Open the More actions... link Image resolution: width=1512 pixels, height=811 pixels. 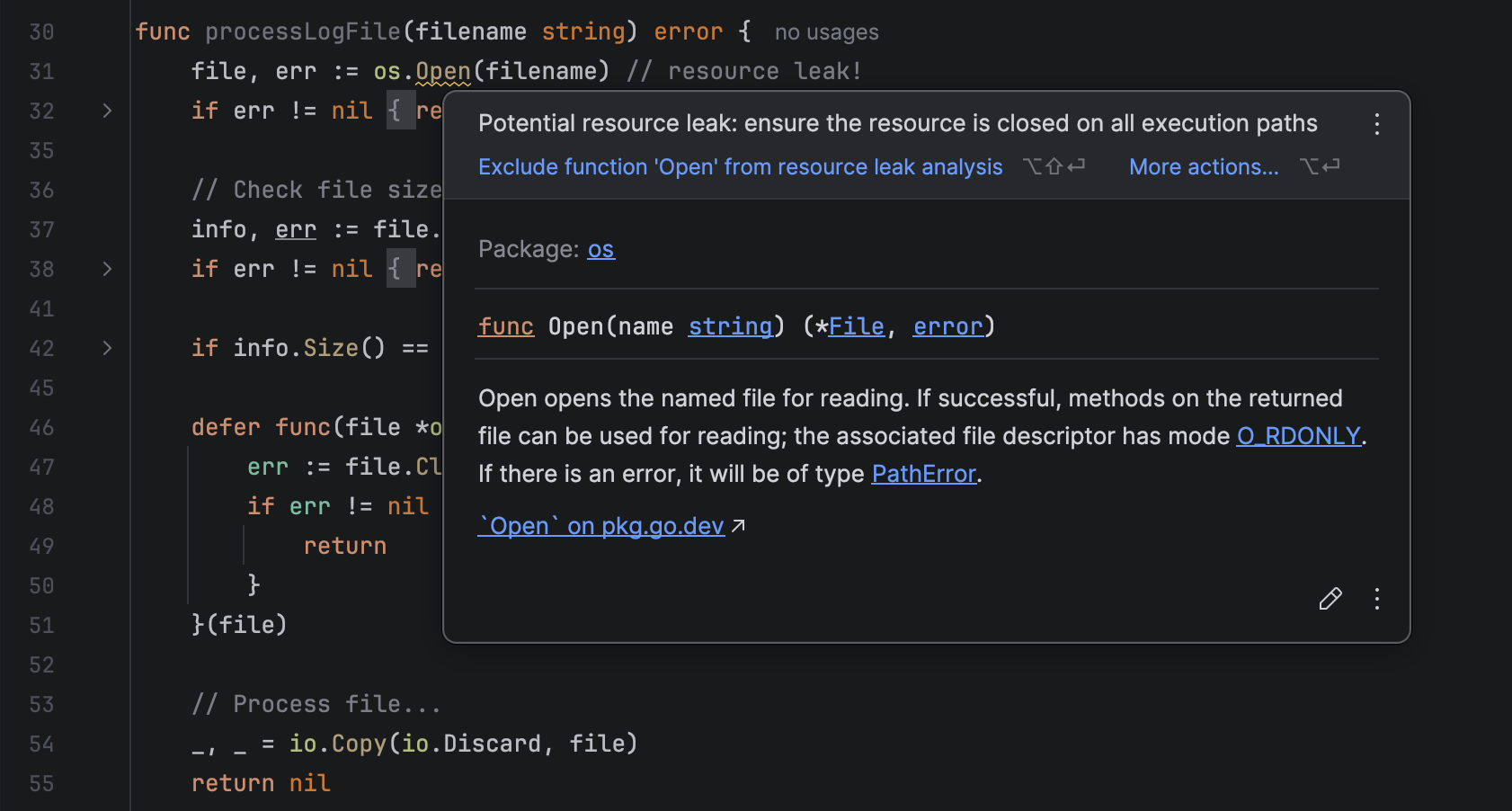tap(1203, 167)
